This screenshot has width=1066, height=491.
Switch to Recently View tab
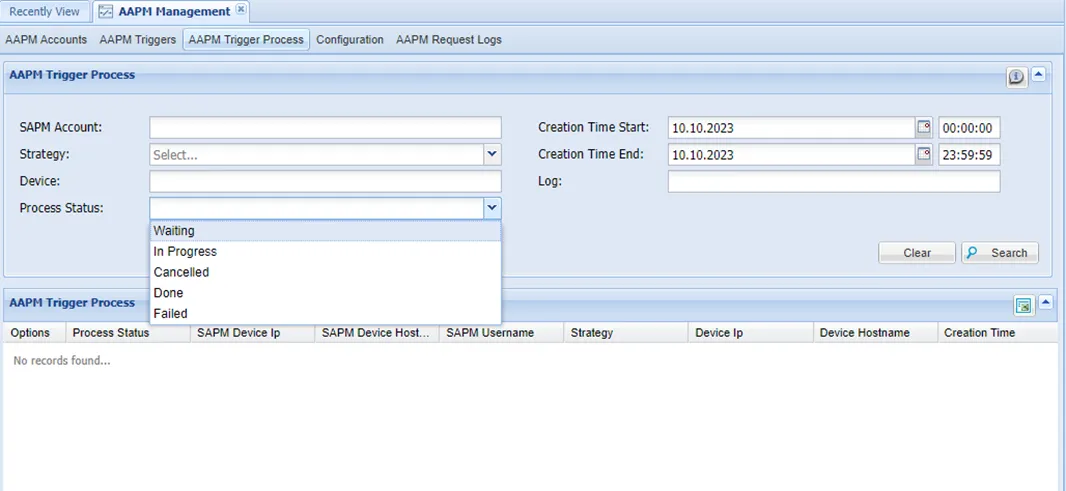click(x=44, y=12)
